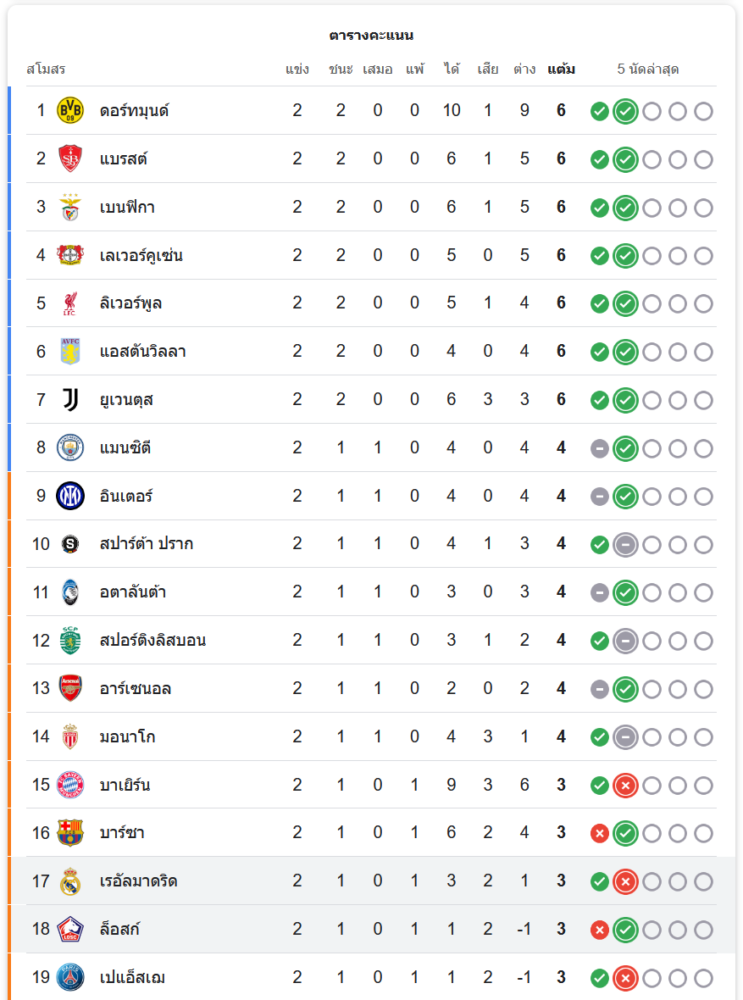This screenshot has height=1000, width=743.
Task: Click Bayern's red loss result icon
Action: (x=626, y=785)
